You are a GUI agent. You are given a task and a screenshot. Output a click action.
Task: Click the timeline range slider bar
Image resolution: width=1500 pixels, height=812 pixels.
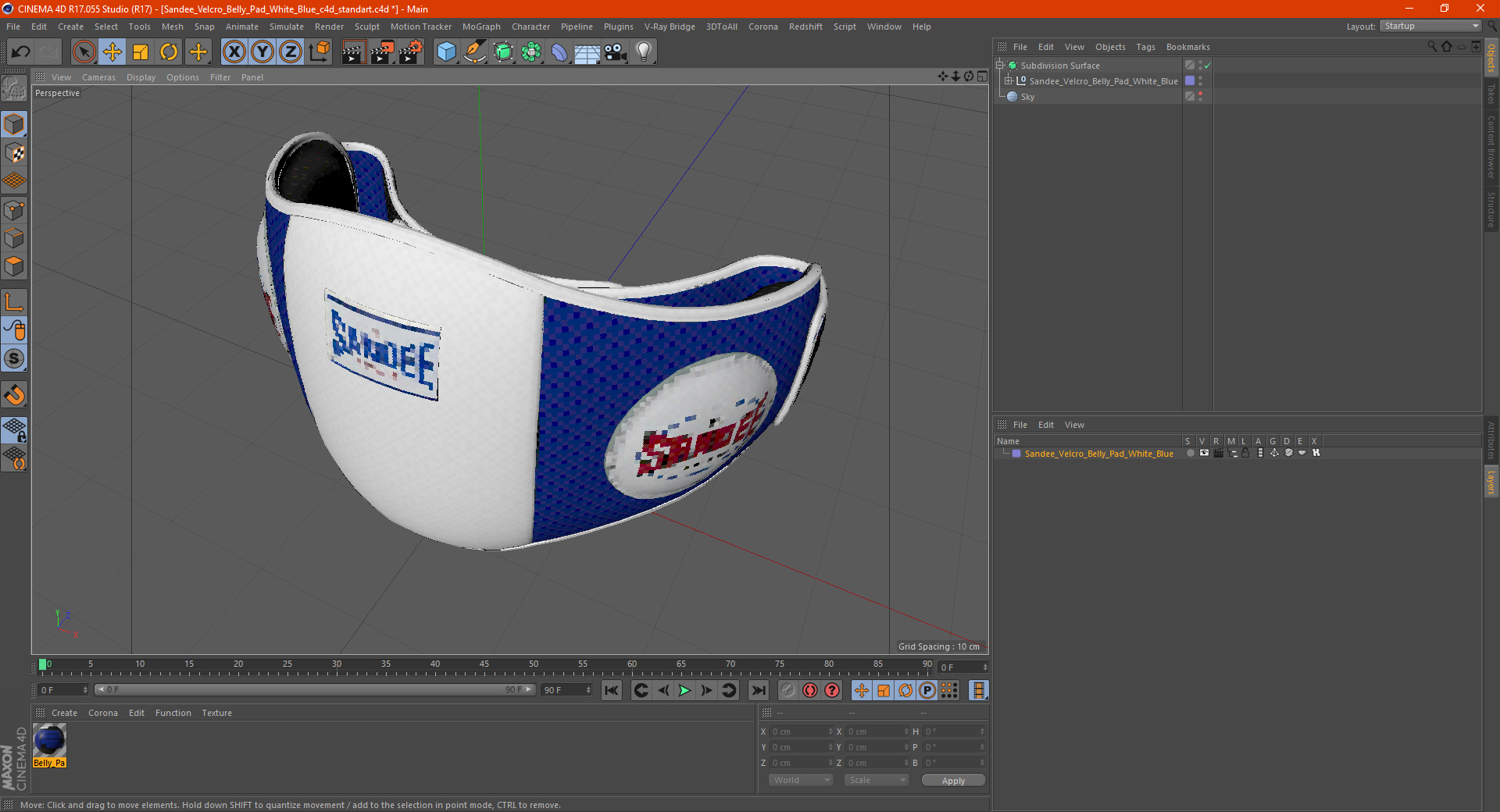(x=315, y=690)
